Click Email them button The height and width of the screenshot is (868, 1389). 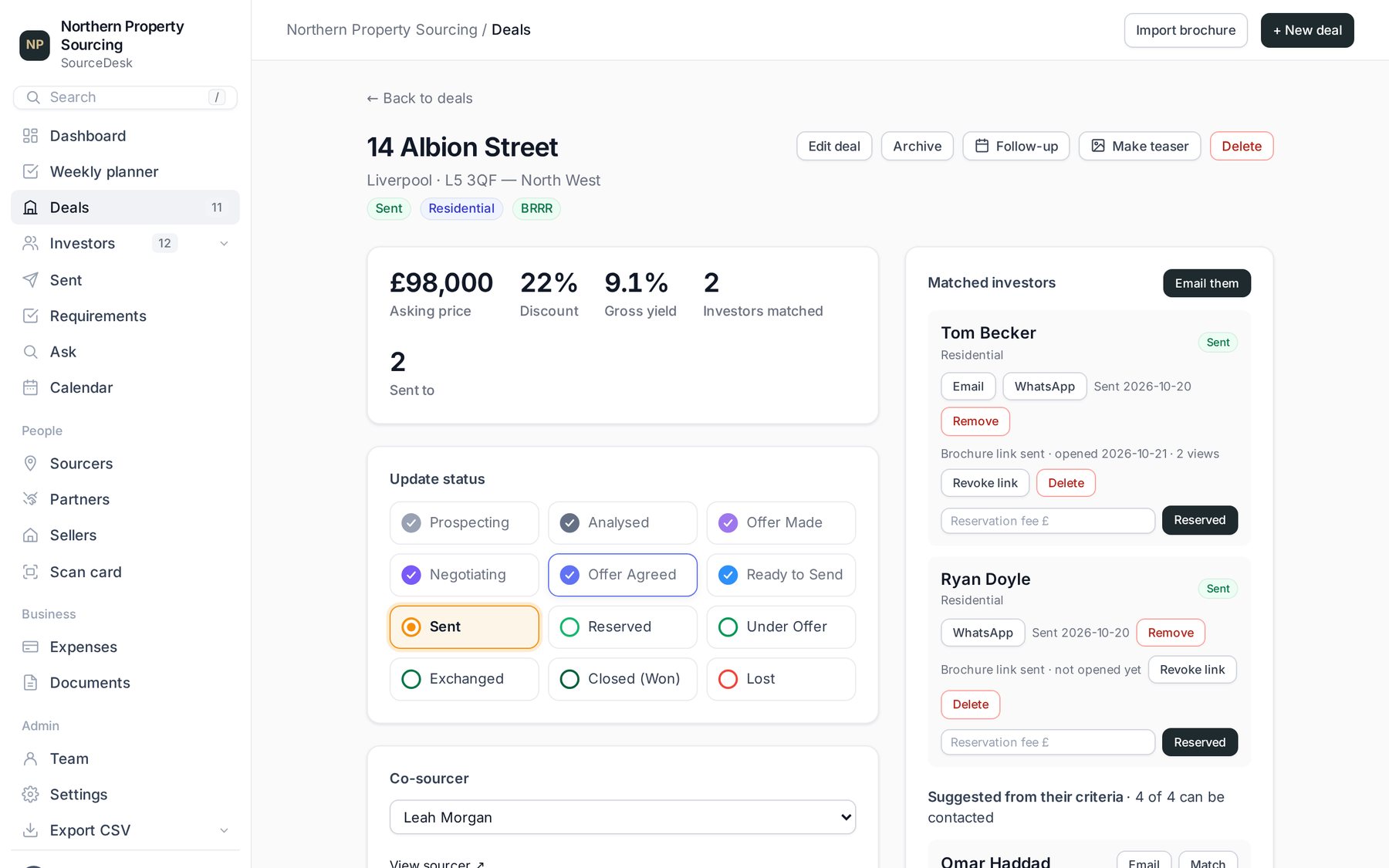[x=1207, y=283]
